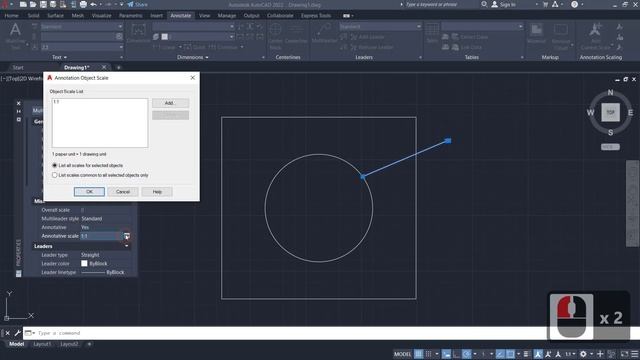640x360 pixels.
Task: Open the table style dropdown in Tables panel
Action: tap(482, 26)
